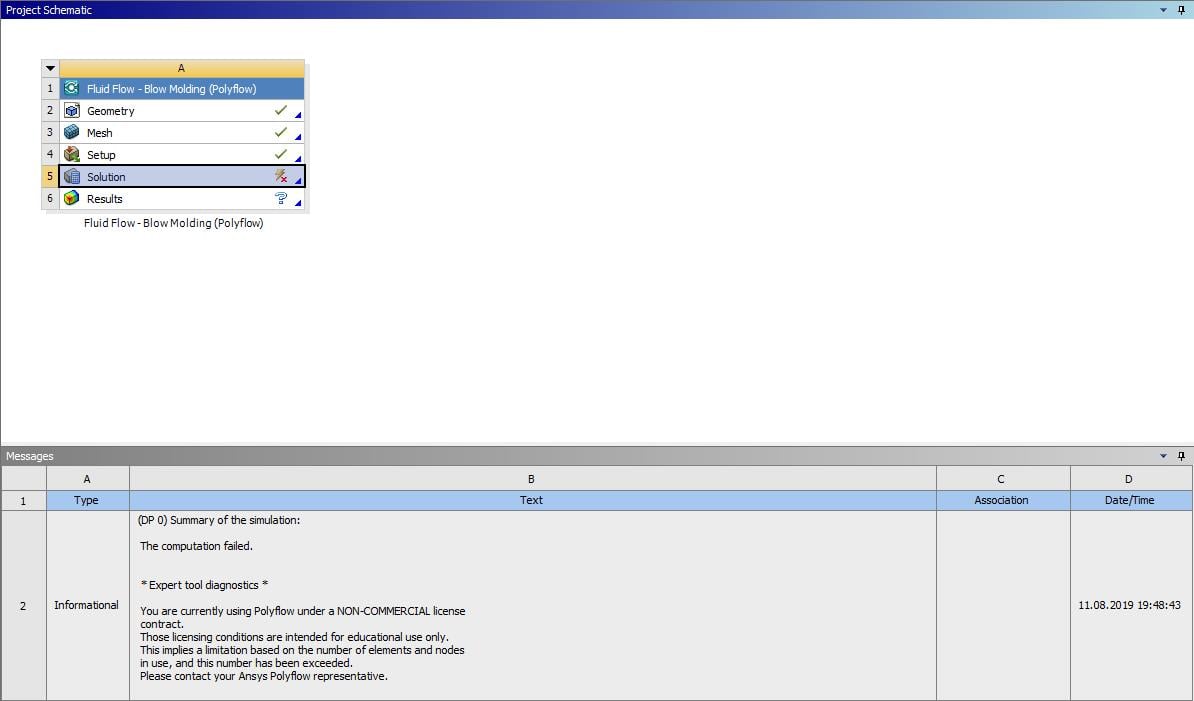Click row number 2 in Messages table
This screenshot has width=1194, height=701.
click(x=23, y=605)
